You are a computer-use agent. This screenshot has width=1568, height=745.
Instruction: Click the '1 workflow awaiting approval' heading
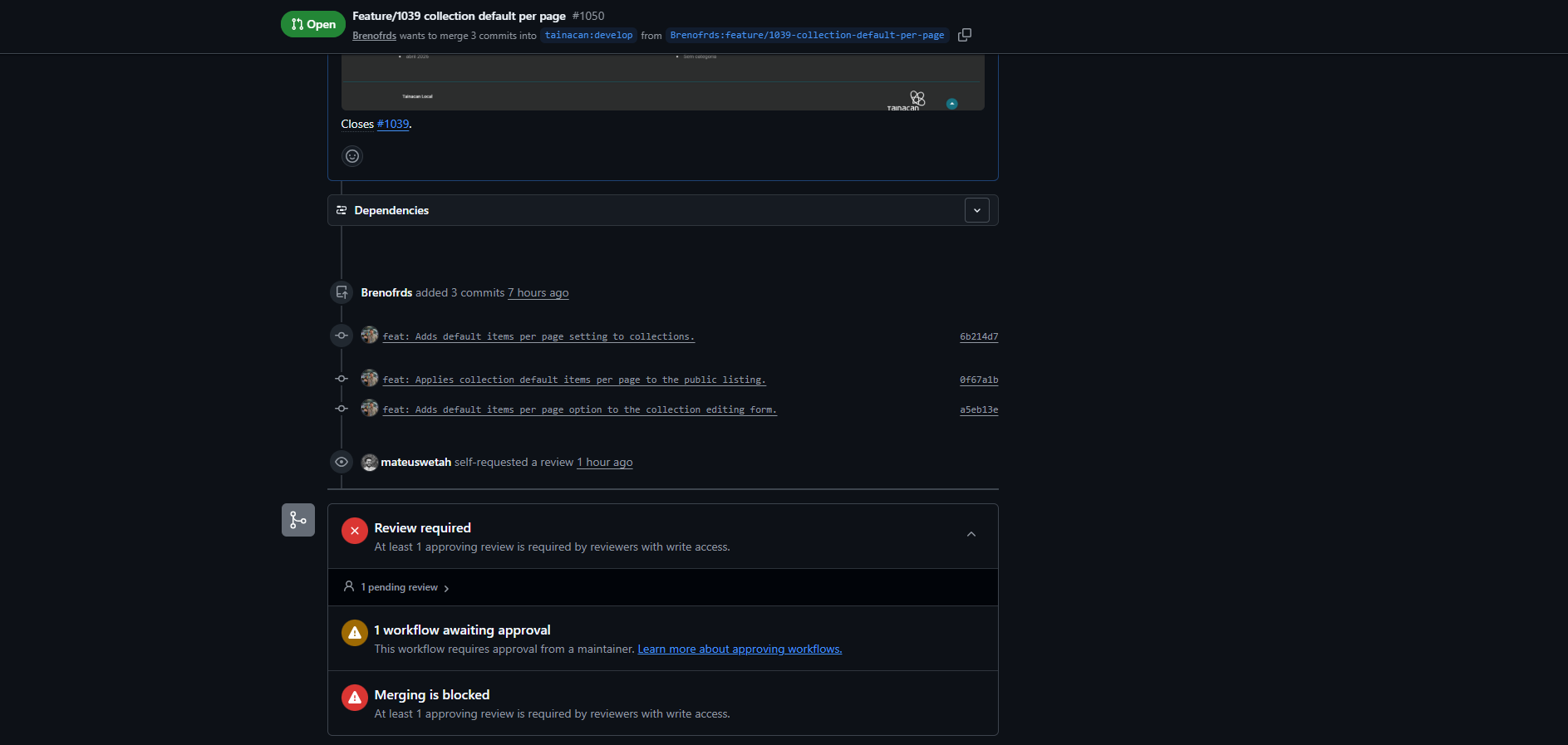click(x=462, y=630)
